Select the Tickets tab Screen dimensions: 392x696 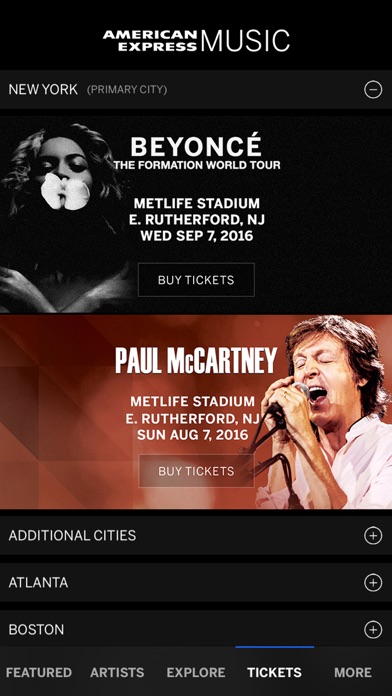coord(274,672)
